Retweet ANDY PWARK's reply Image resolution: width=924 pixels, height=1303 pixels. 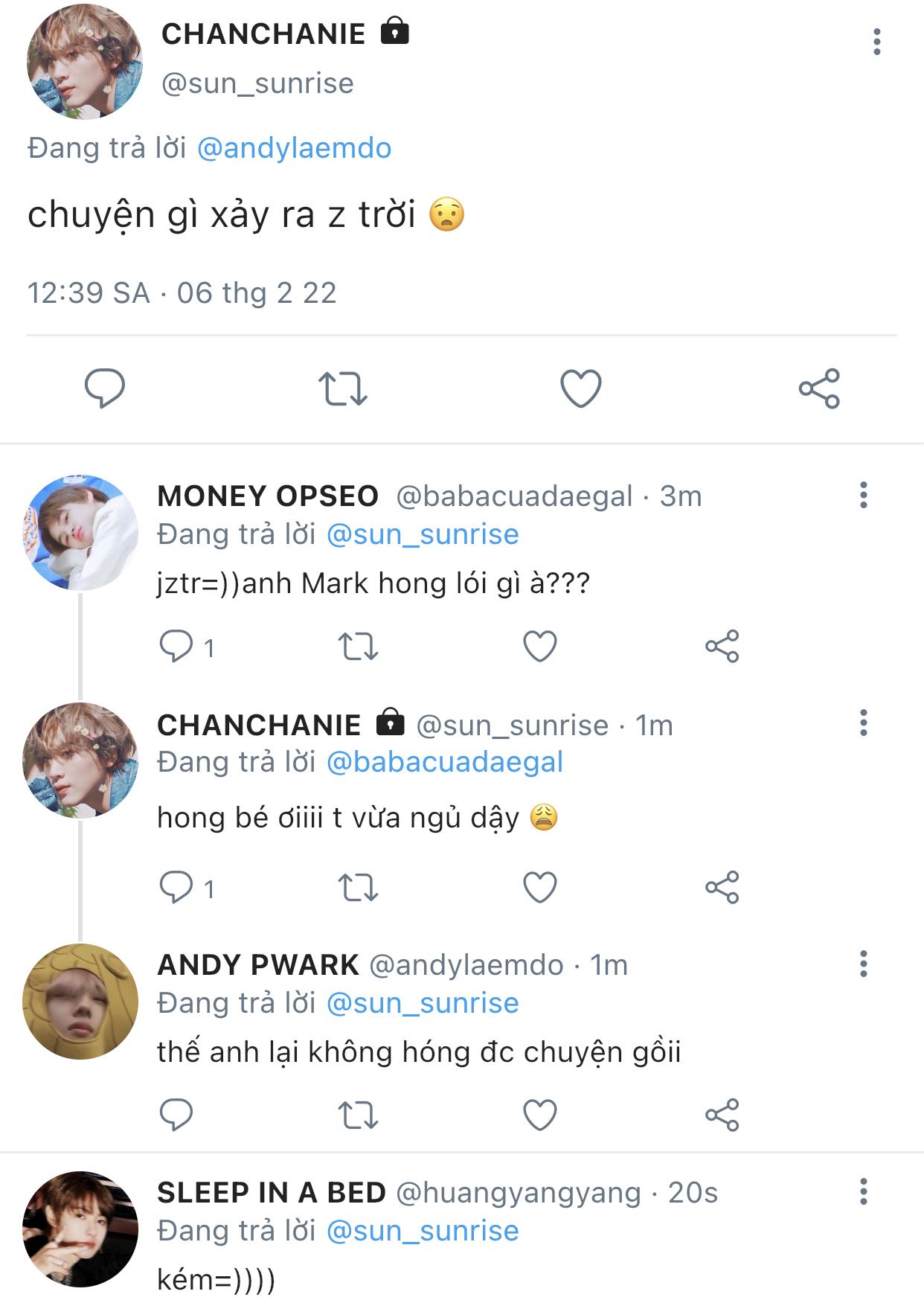point(358,1115)
